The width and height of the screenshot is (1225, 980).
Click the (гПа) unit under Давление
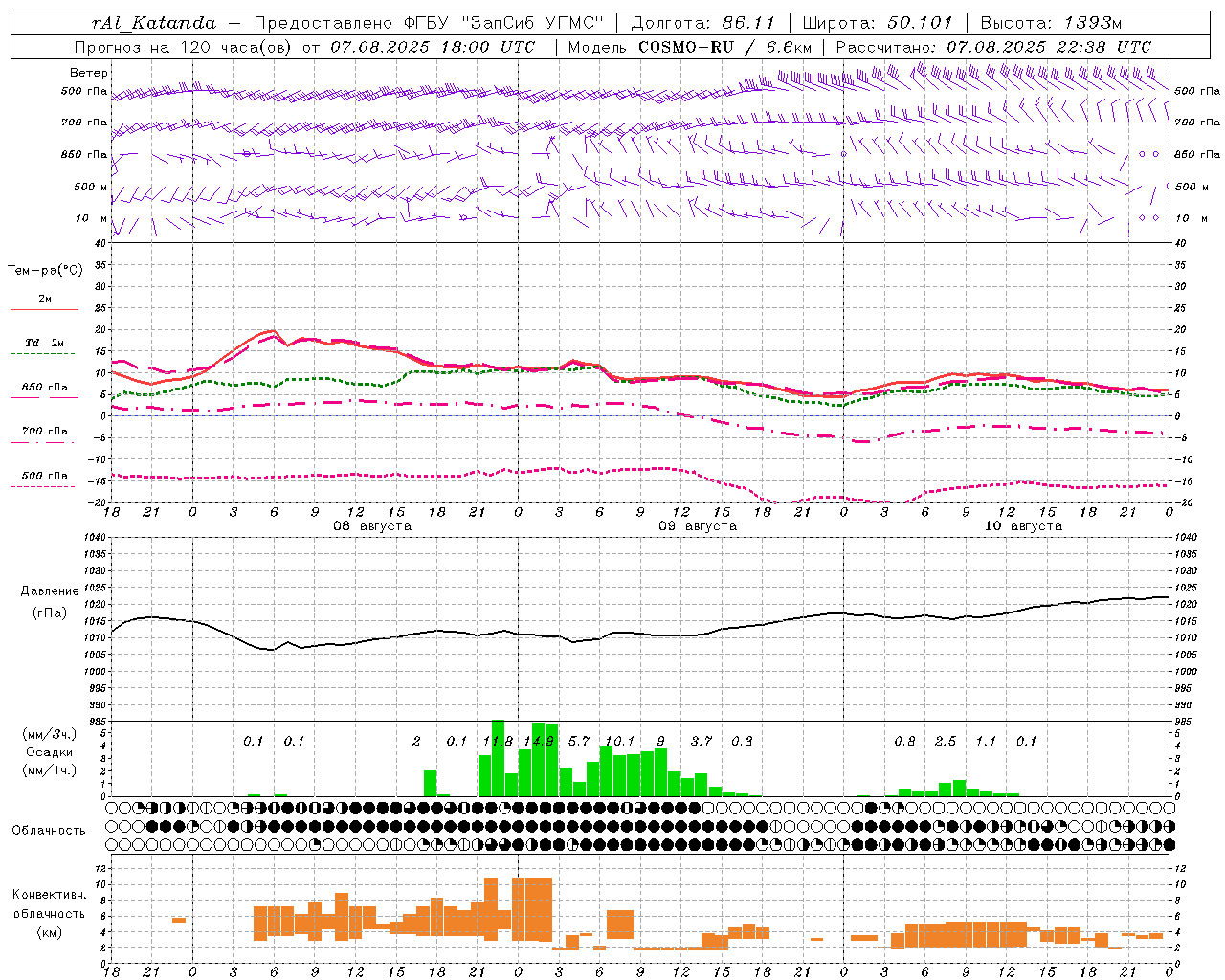click(x=50, y=613)
